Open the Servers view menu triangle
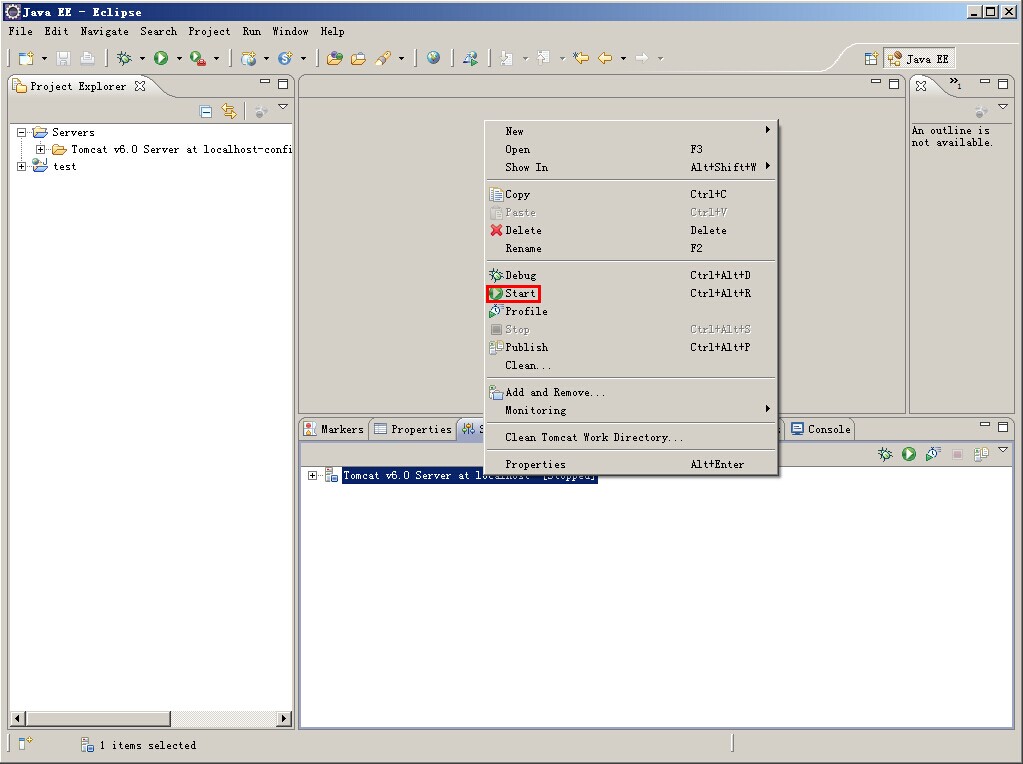The height and width of the screenshot is (764, 1023). [x=1003, y=450]
